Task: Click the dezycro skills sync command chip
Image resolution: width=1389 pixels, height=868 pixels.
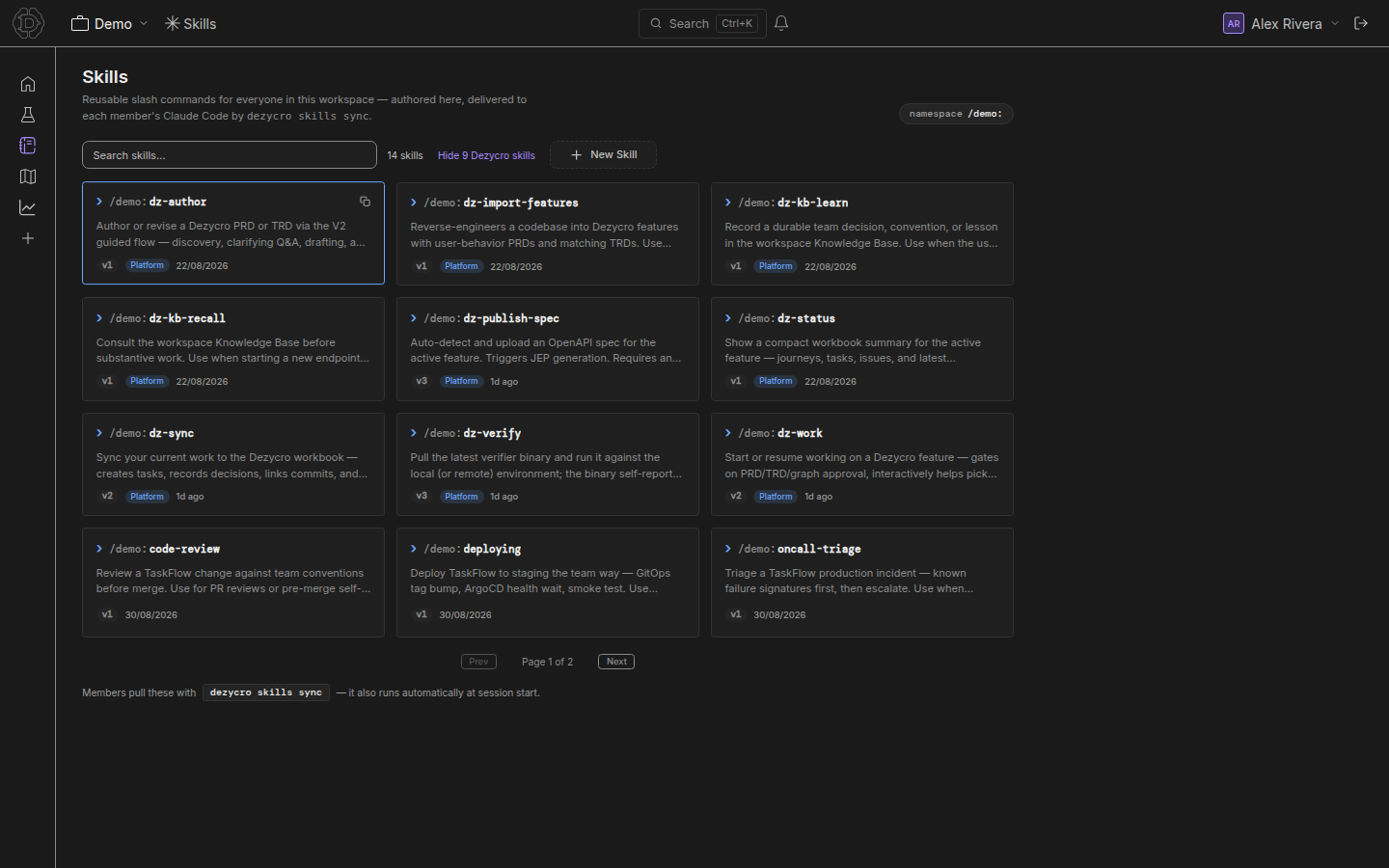Action: tap(266, 692)
